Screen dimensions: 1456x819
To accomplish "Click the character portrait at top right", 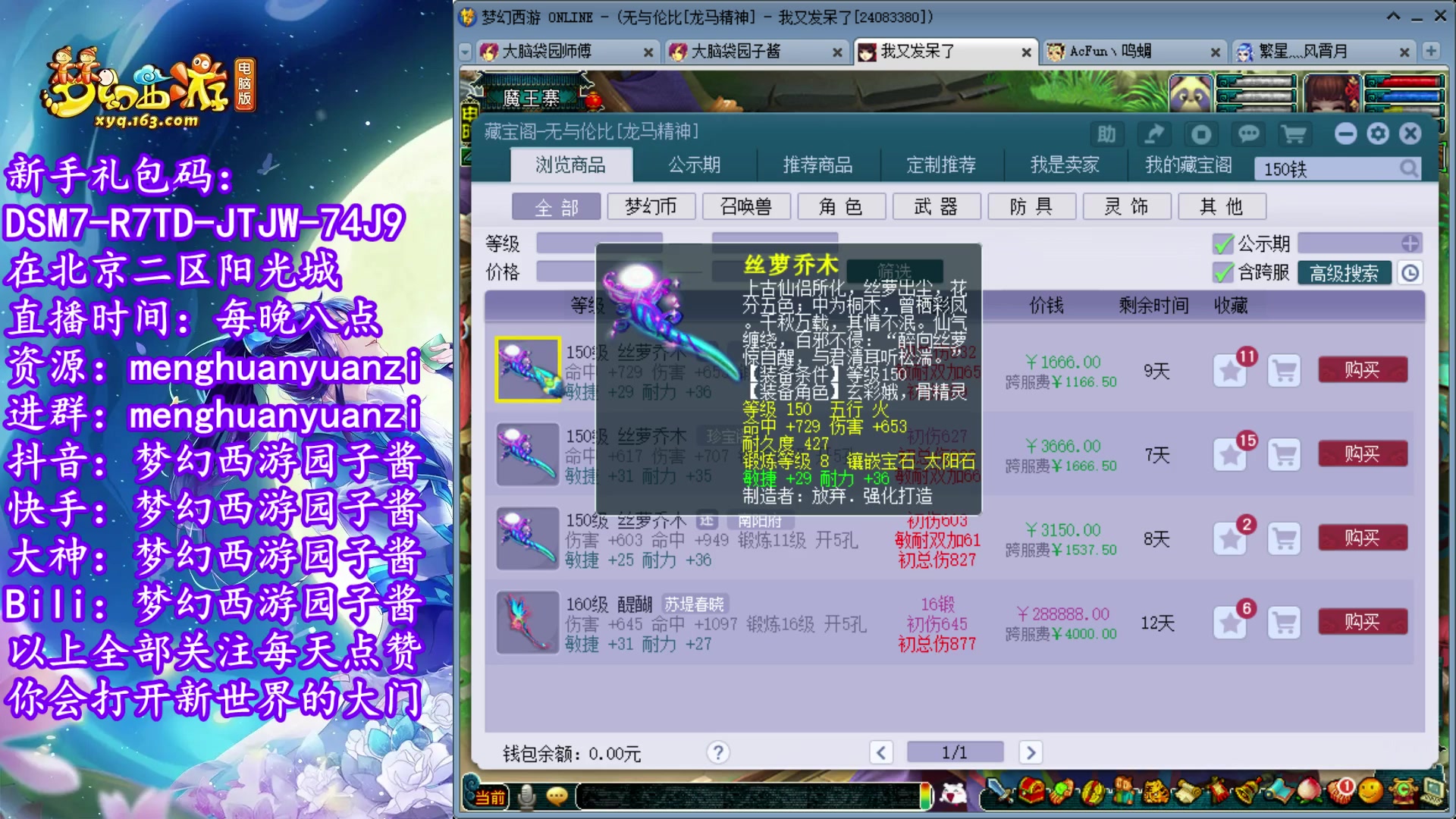I will [1332, 94].
